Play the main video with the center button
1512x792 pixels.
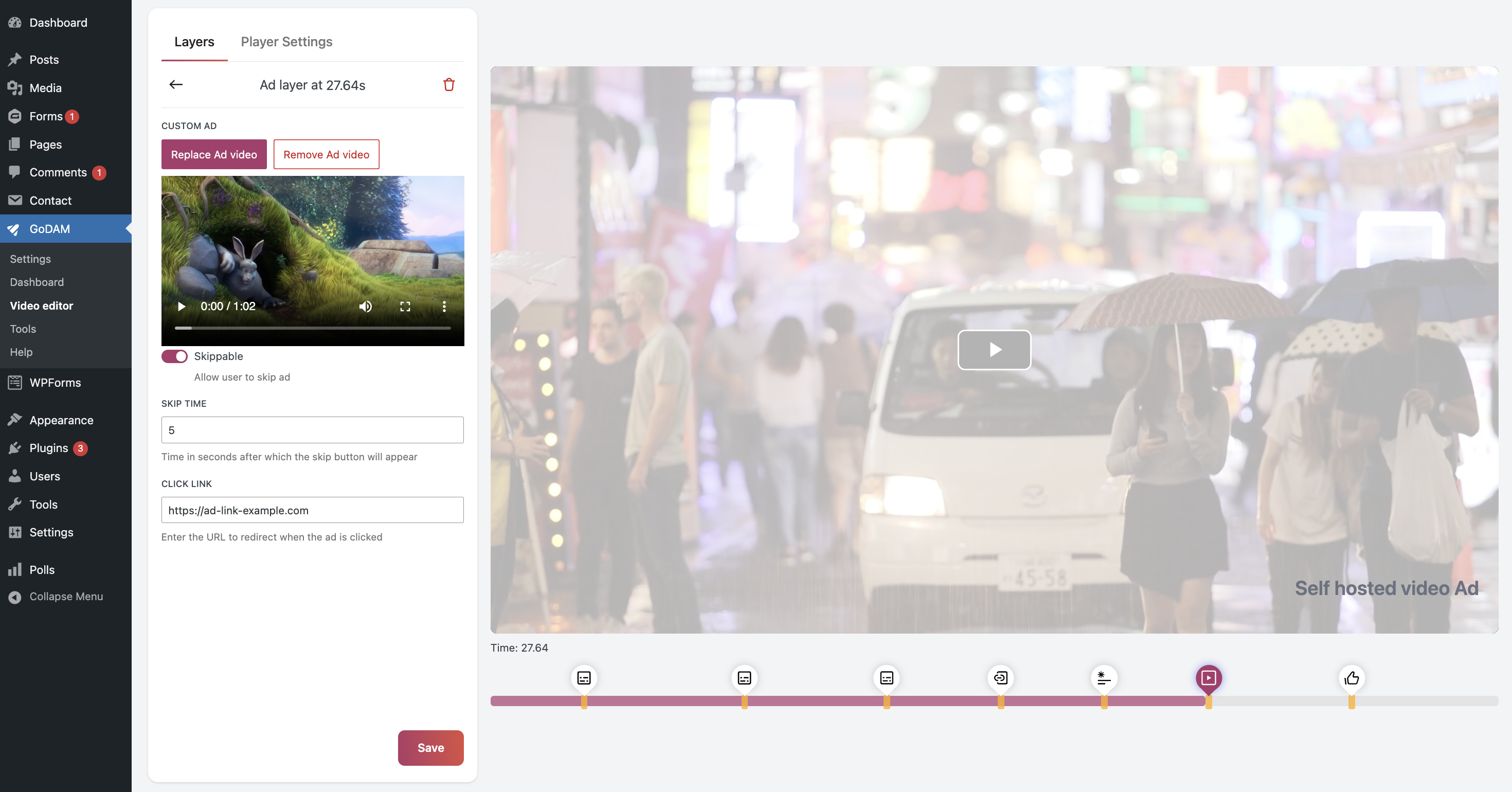(994, 349)
